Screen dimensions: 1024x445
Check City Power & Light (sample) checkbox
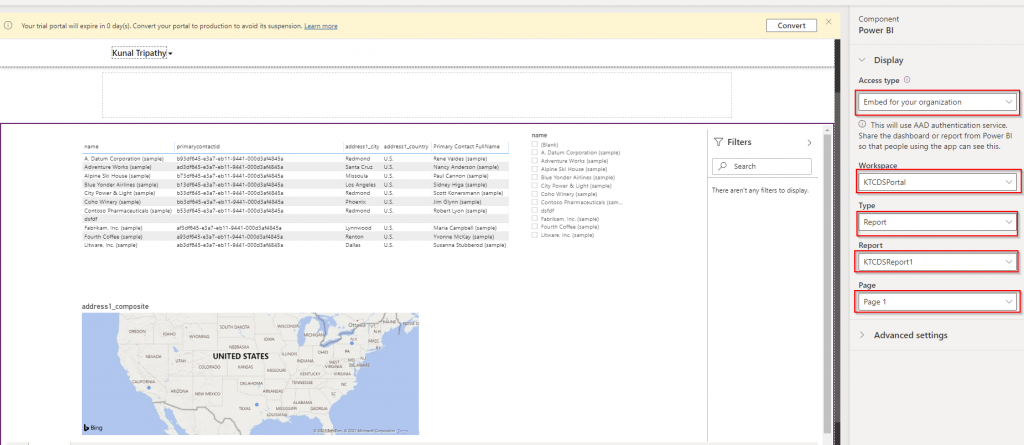[x=535, y=186]
